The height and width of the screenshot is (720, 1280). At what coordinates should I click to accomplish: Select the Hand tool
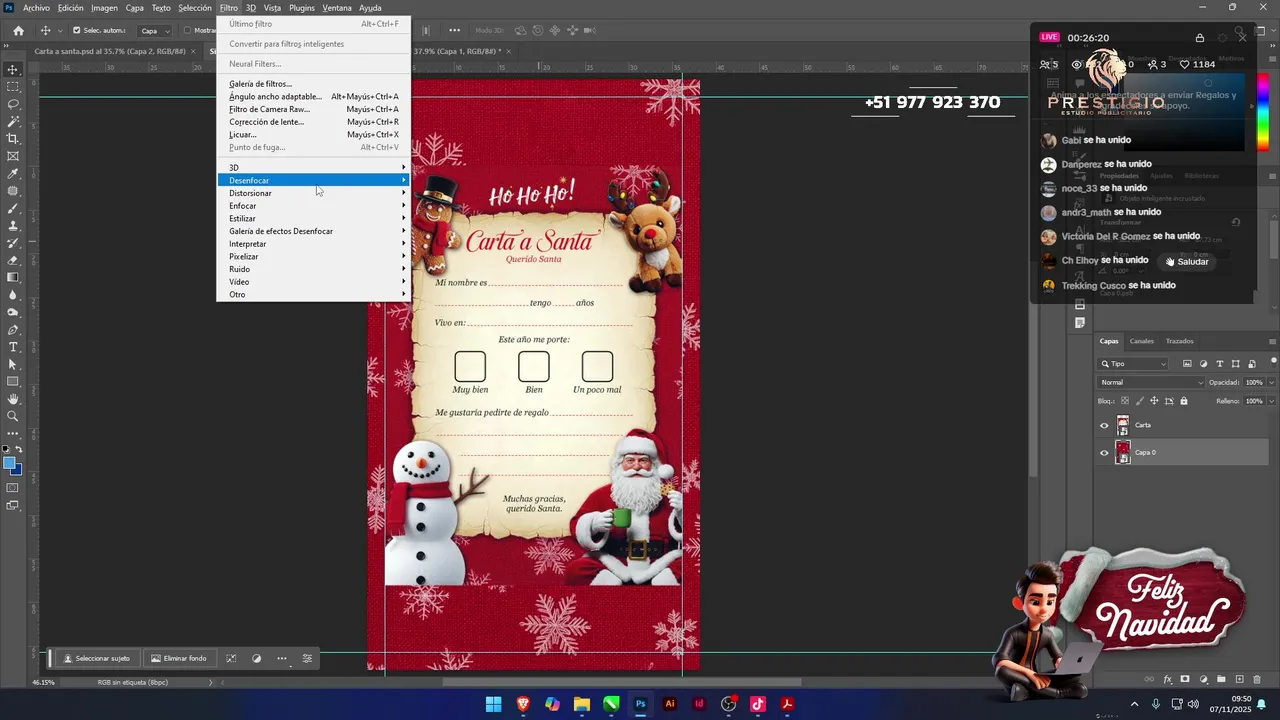(x=13, y=399)
